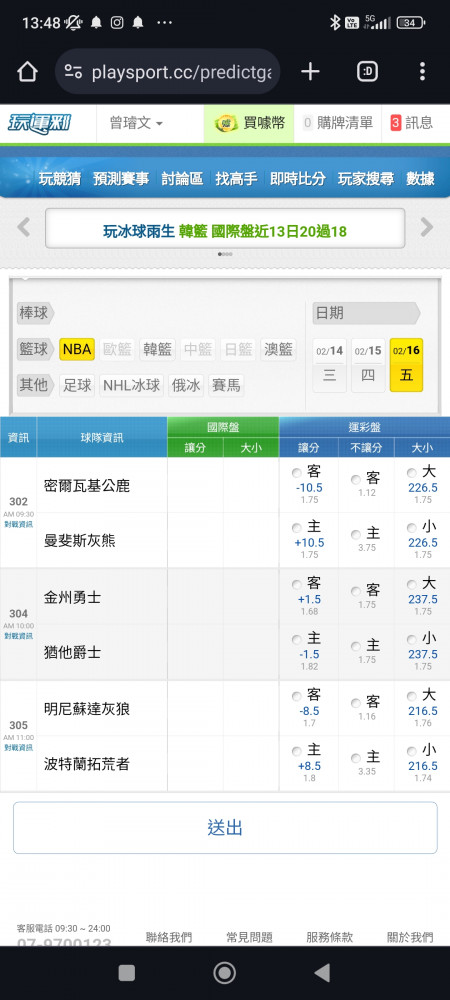Open 對戰資訊 for game 302

pos(18,524)
